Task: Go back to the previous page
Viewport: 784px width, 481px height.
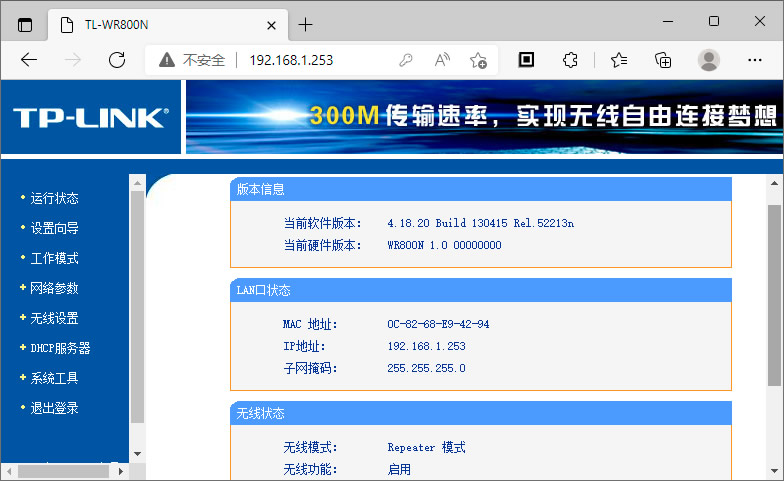Action: tap(29, 60)
